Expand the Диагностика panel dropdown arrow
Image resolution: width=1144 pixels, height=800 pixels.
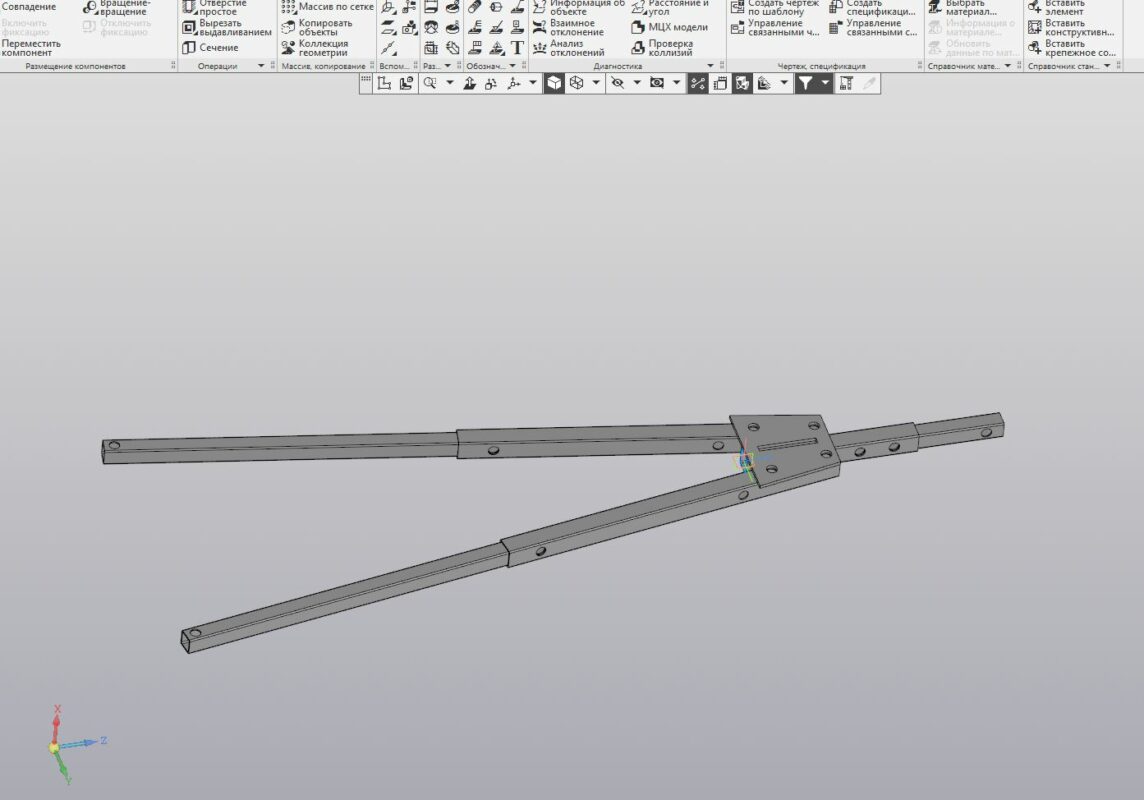(711, 66)
